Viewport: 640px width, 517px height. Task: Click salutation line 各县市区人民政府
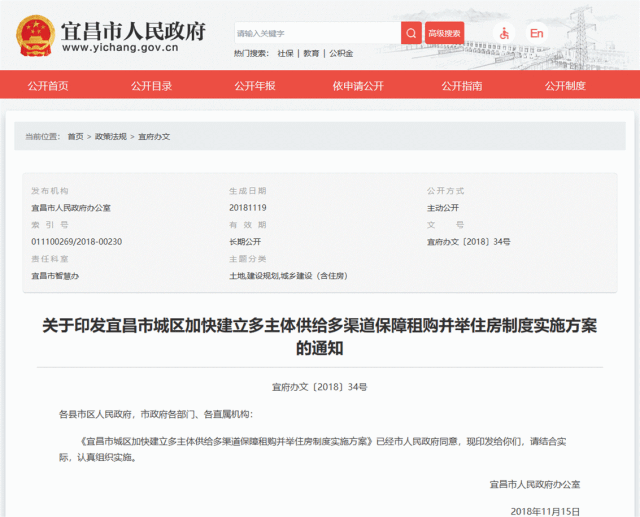click(x=156, y=415)
